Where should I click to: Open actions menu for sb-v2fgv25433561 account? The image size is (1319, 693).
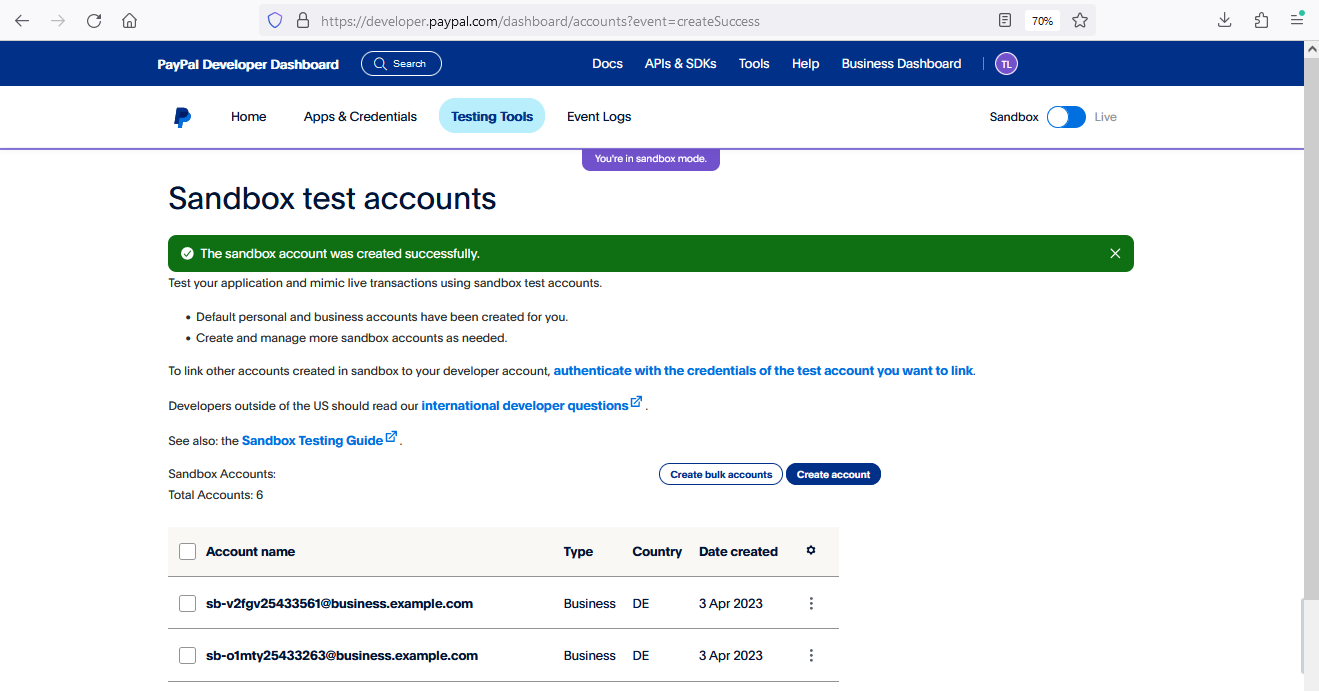[811, 604]
